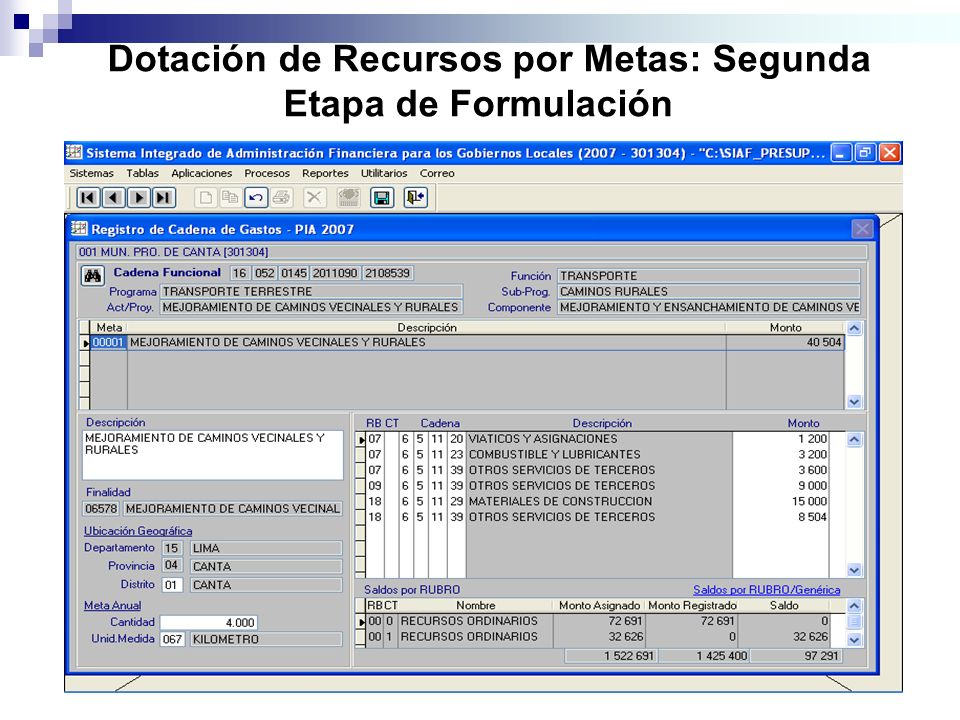Open the Sistemas menu
The width and height of the screenshot is (960, 720).
point(91,173)
